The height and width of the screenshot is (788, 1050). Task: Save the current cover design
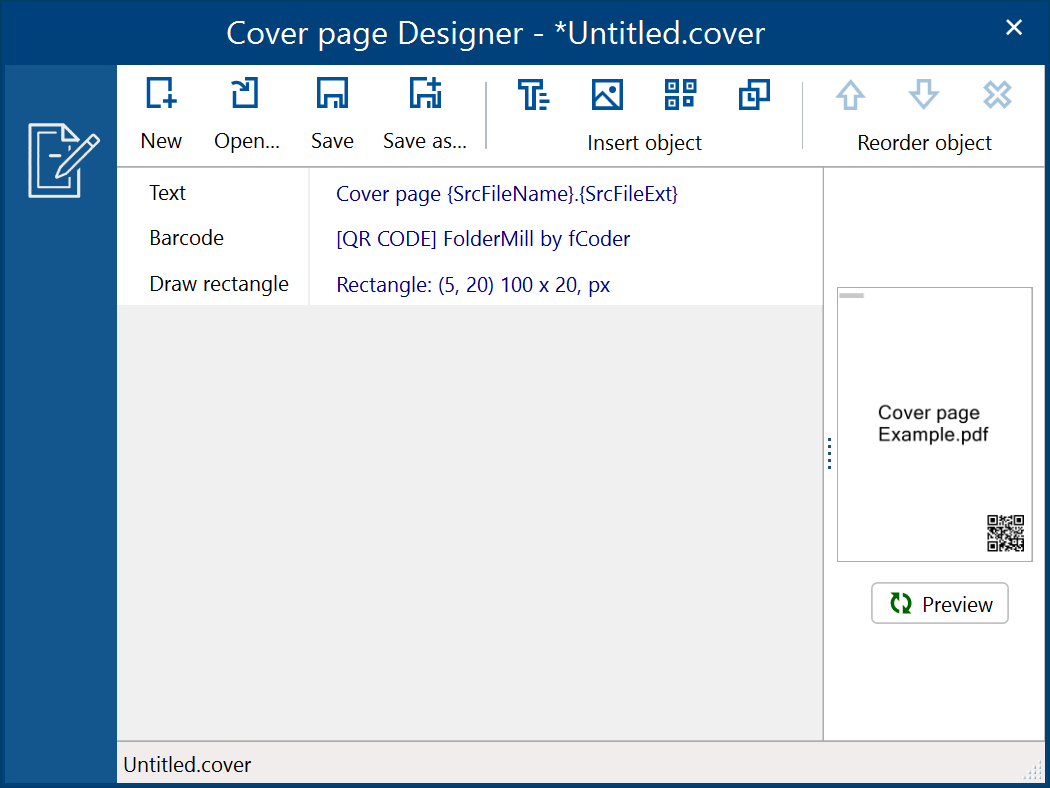[x=332, y=95]
